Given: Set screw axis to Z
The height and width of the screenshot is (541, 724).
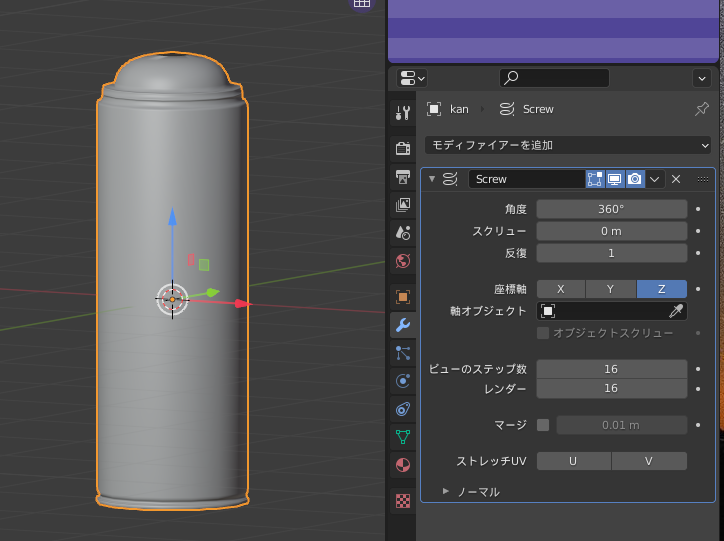Looking at the screenshot, I should click(x=662, y=289).
